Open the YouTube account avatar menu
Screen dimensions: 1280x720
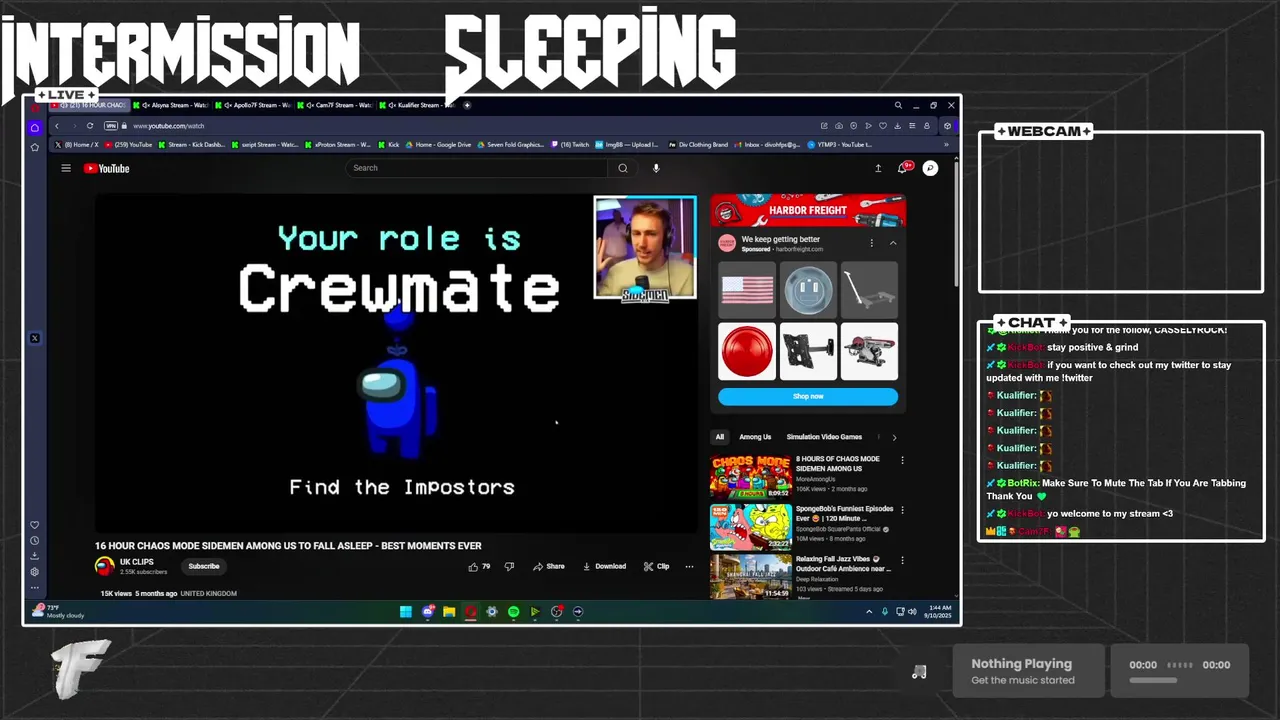pyautogui.click(x=930, y=168)
